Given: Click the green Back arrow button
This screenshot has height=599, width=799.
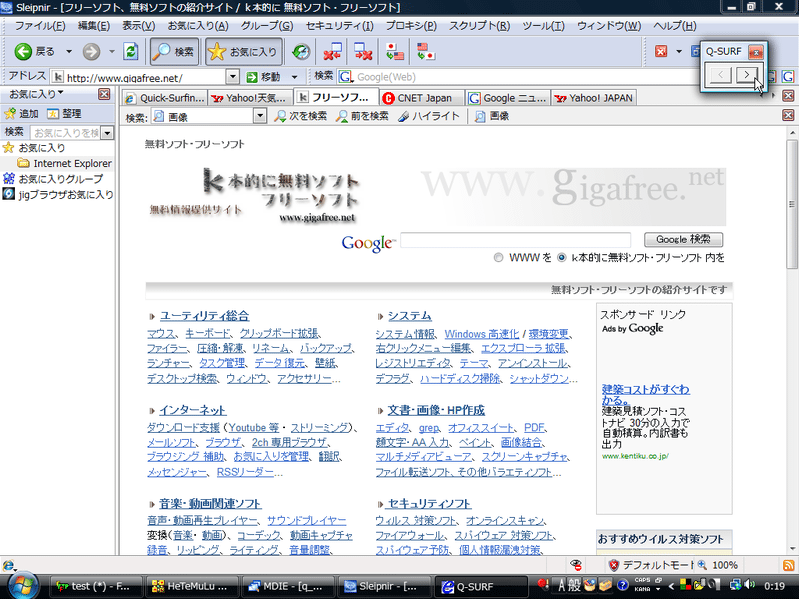Looking at the screenshot, I should point(23,51).
